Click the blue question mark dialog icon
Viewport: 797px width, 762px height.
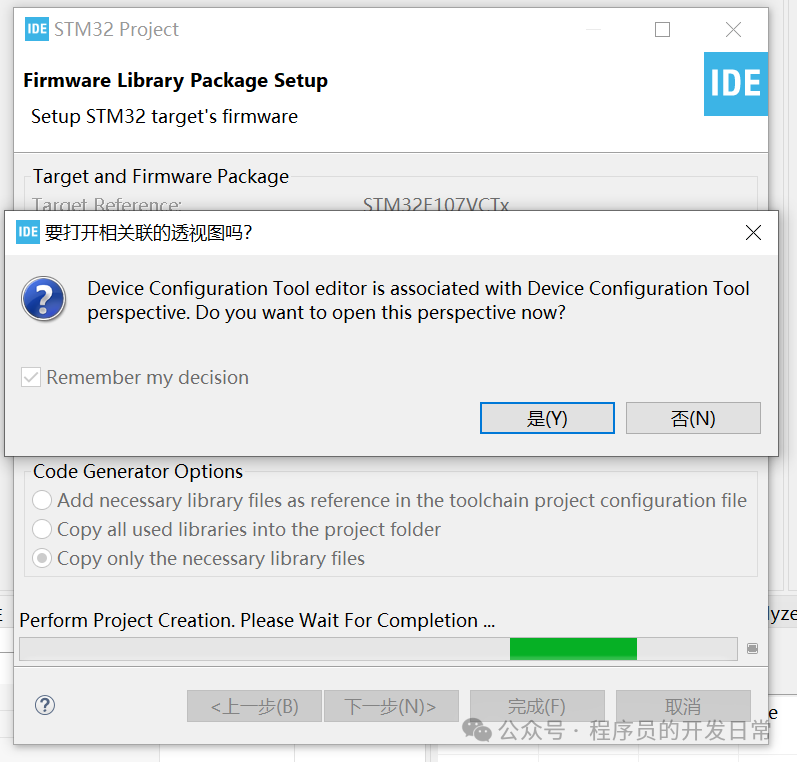click(x=43, y=299)
